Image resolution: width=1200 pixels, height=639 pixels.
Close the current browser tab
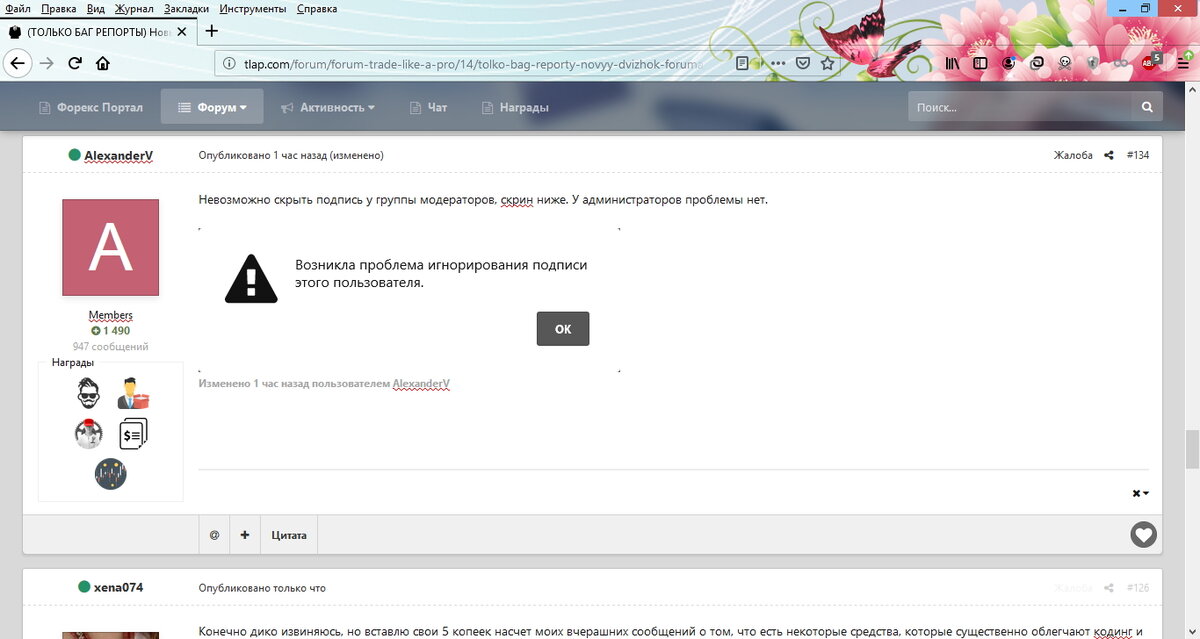point(181,32)
